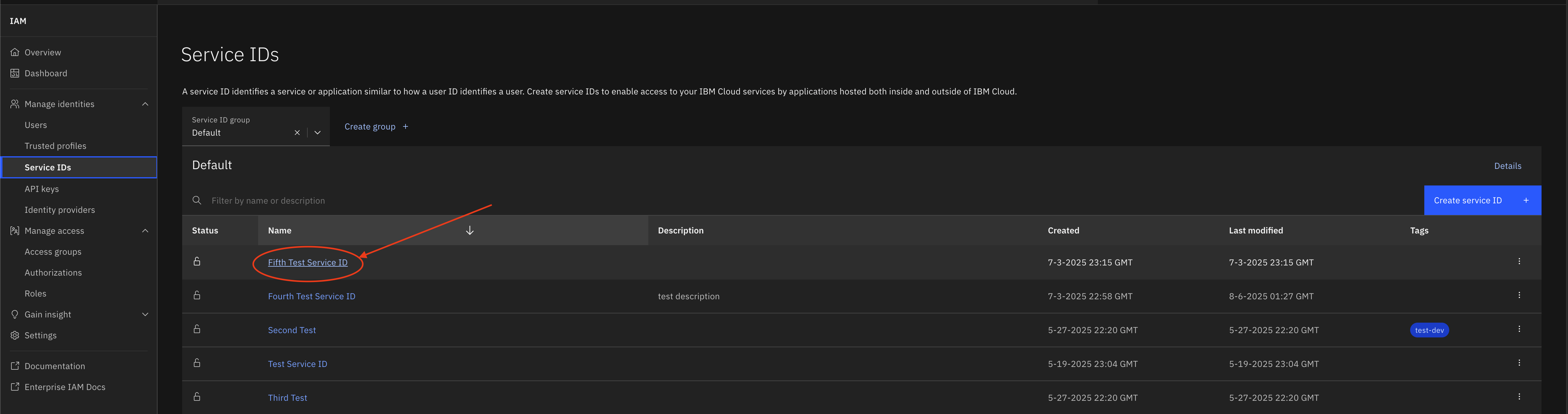Open the Settings page
The image size is (1568, 414).
(x=41, y=336)
